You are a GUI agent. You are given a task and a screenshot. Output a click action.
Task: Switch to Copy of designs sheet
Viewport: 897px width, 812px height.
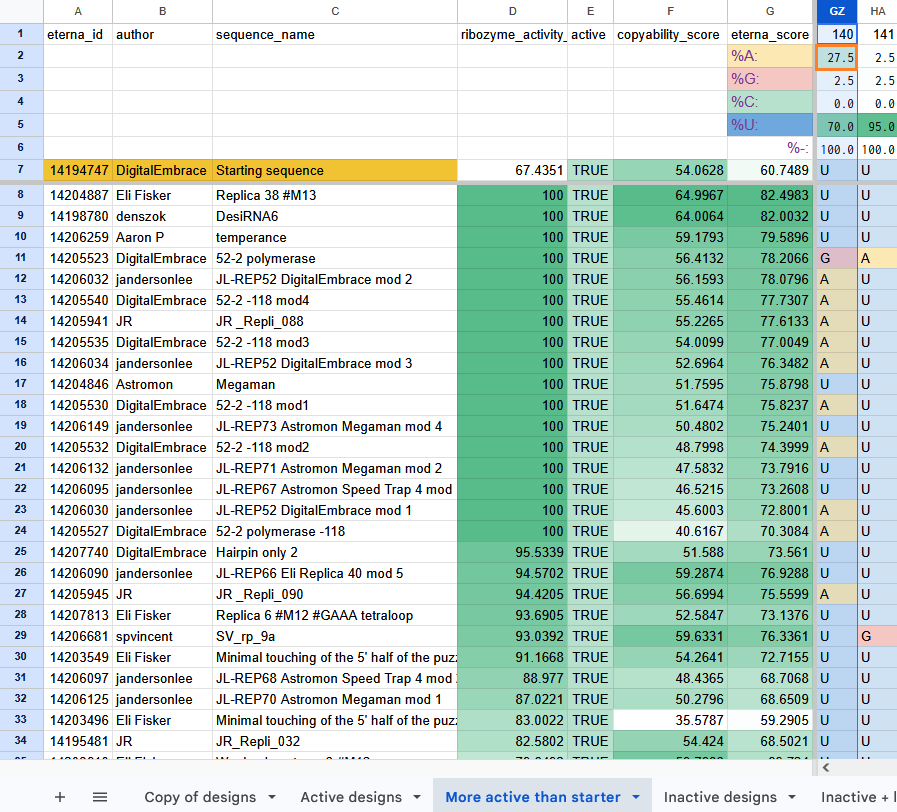(x=200, y=797)
